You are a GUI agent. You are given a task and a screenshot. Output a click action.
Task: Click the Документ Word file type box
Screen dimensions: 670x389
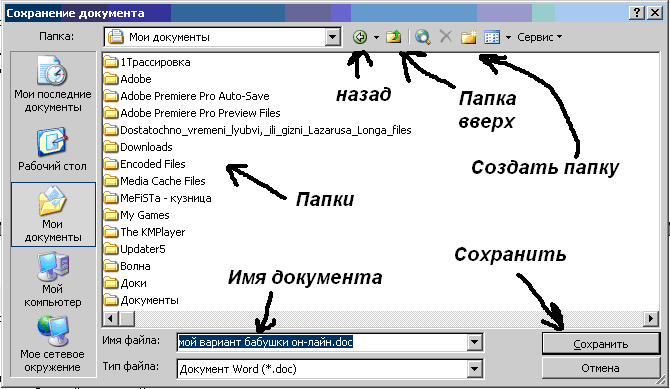[x=323, y=369]
